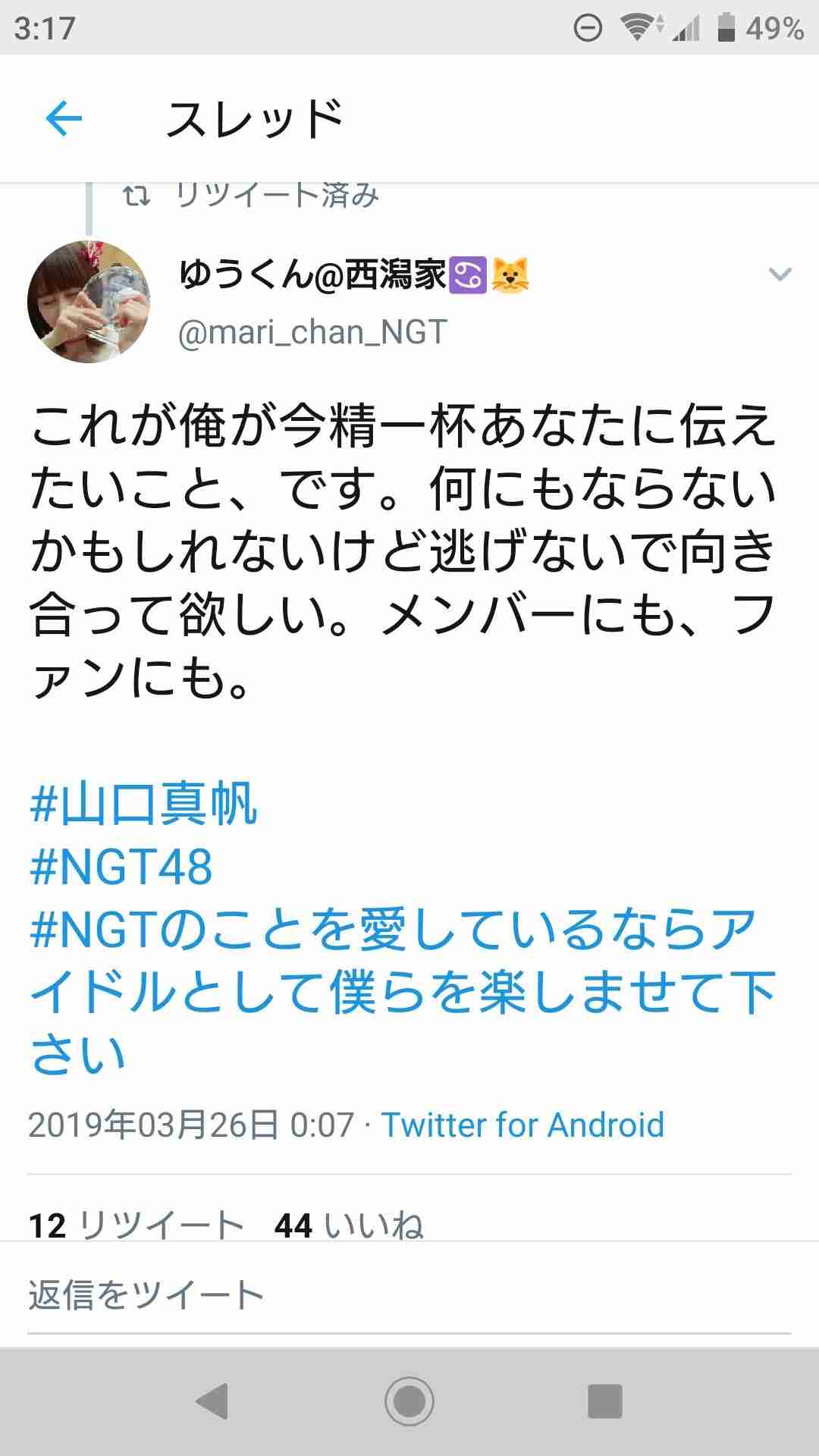
Task: Tap the retweet icon beside リツイート済み
Action: pos(136,196)
